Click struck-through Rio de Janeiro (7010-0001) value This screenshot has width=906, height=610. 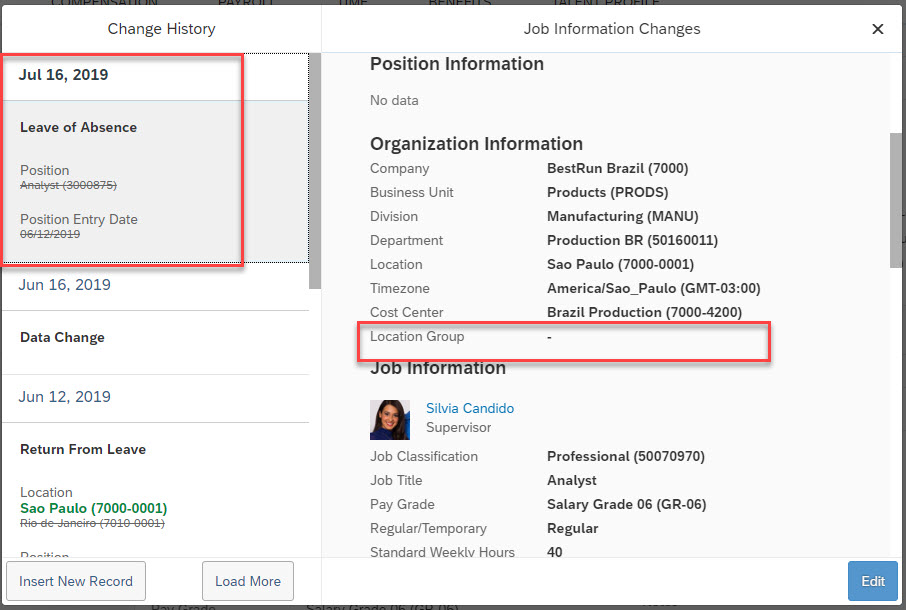point(92,523)
